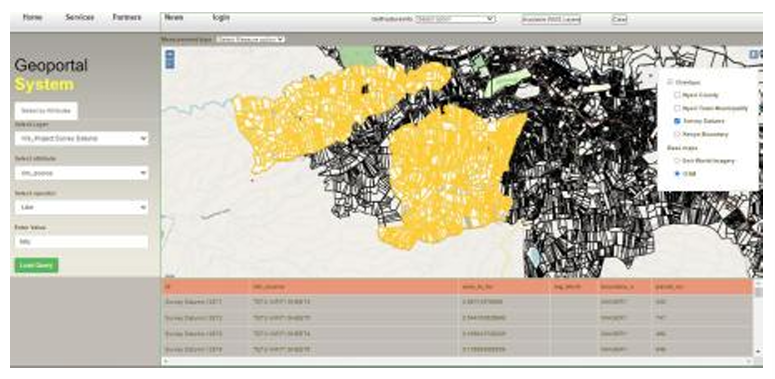Open the Select operator dropdown showing Like
This screenshot has height=379, width=775.
coord(82,208)
